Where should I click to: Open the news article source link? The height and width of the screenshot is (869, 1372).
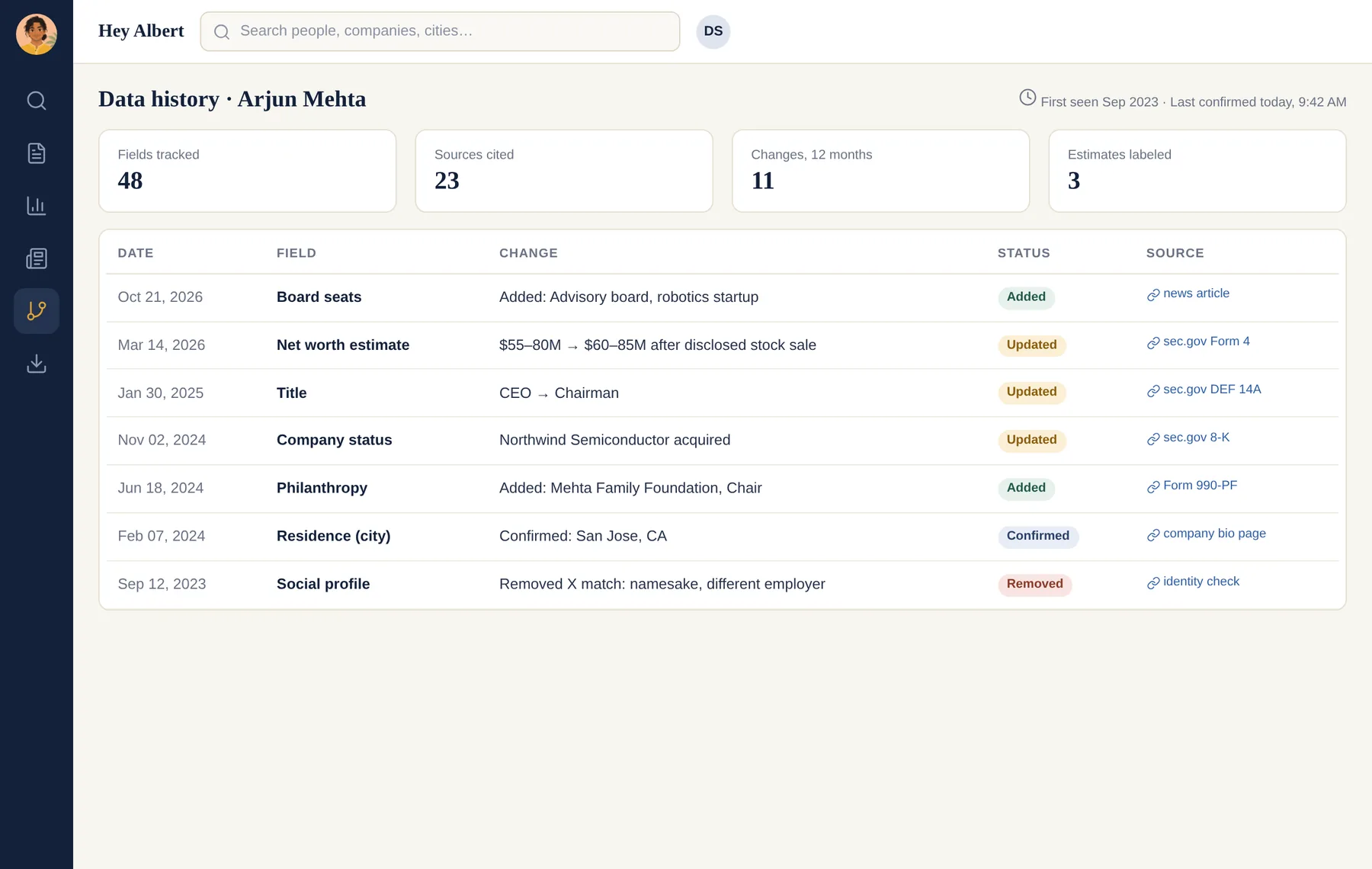1188,293
